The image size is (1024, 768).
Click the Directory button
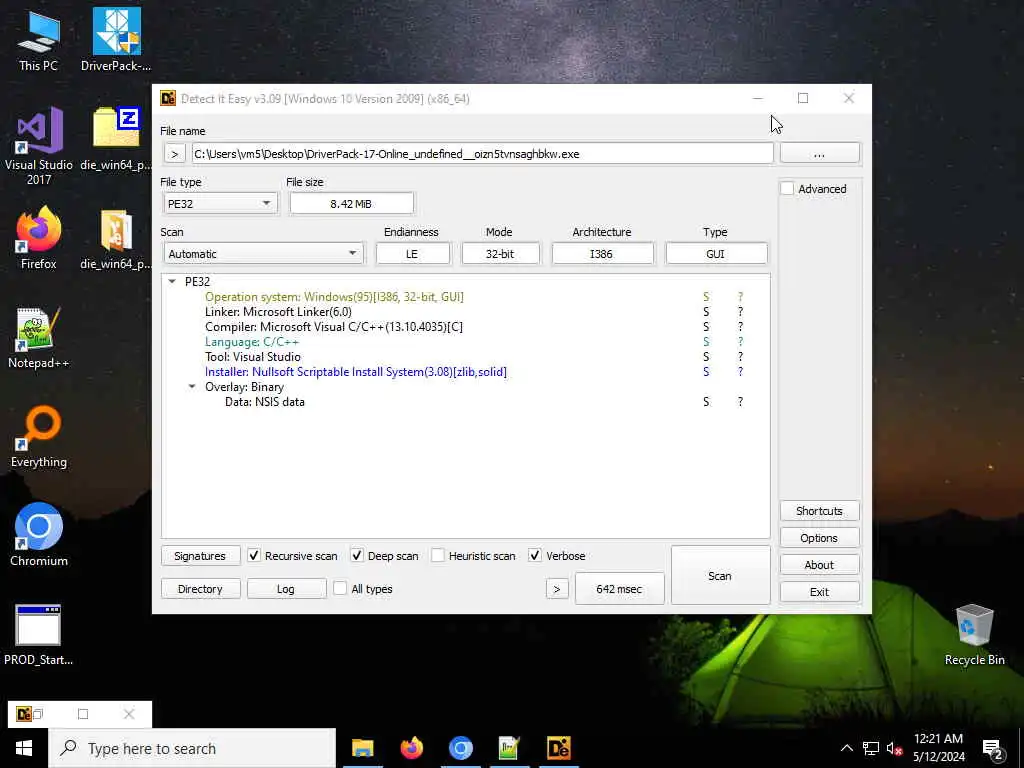(200, 589)
